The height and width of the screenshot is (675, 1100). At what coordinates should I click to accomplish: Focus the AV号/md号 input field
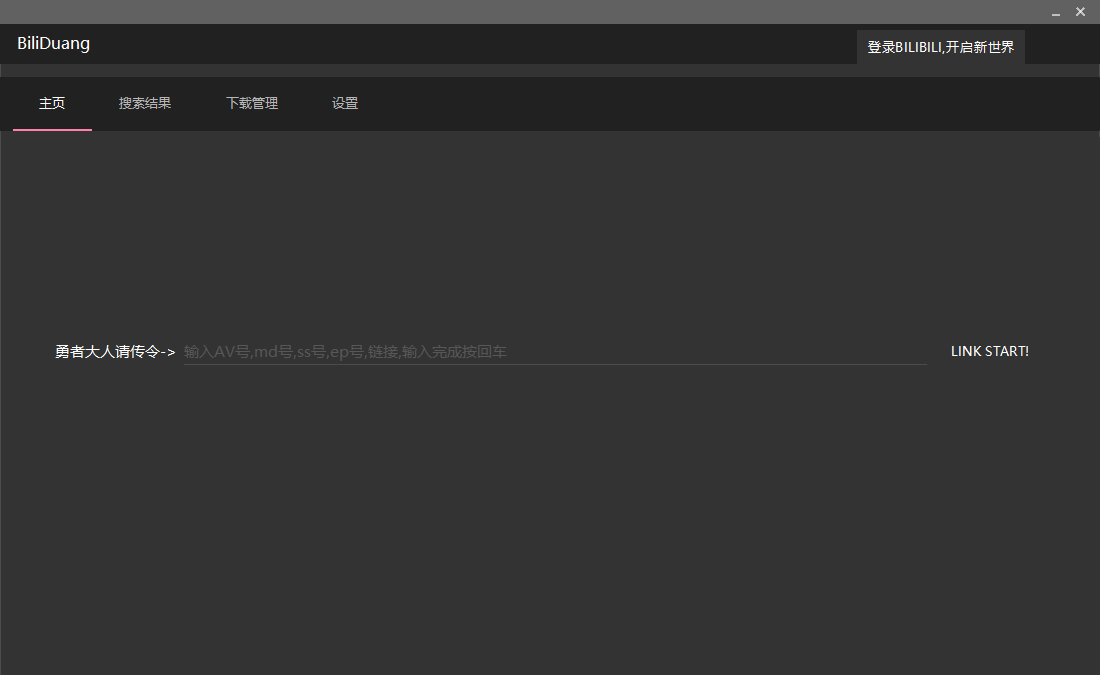pyautogui.click(x=554, y=352)
